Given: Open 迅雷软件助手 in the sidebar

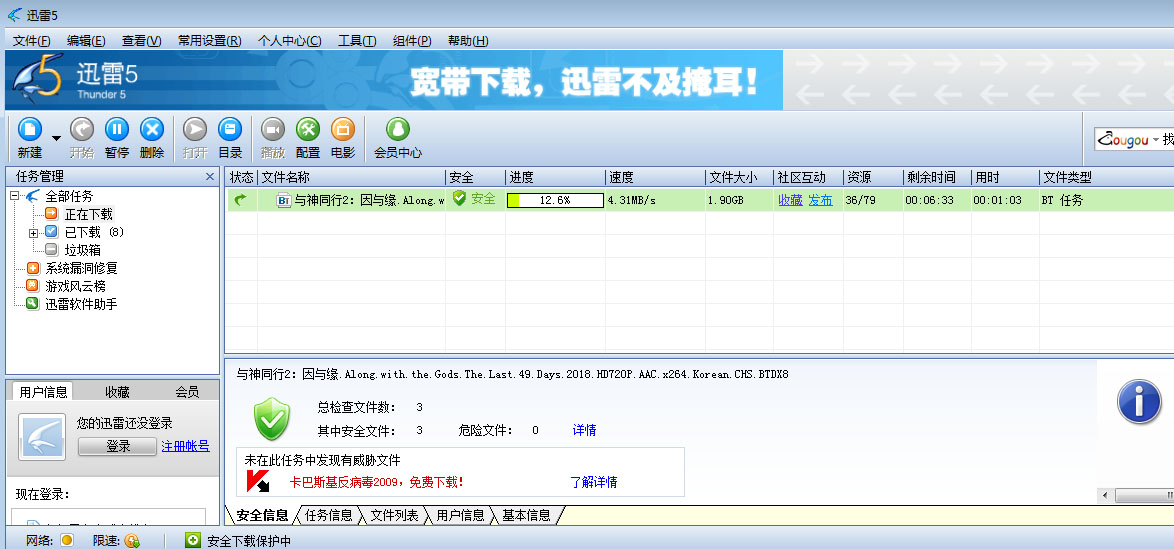Looking at the screenshot, I should pyautogui.click(x=81, y=304).
